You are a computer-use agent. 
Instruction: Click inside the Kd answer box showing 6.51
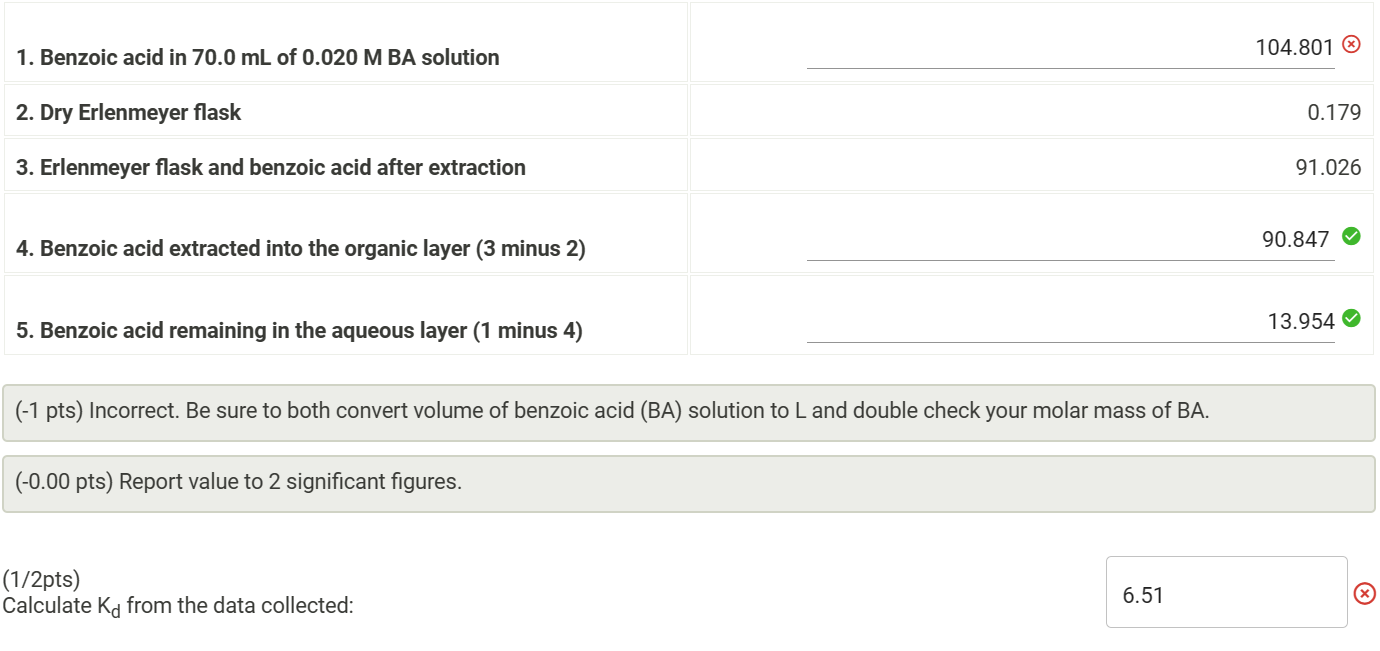pyautogui.click(x=1225, y=592)
